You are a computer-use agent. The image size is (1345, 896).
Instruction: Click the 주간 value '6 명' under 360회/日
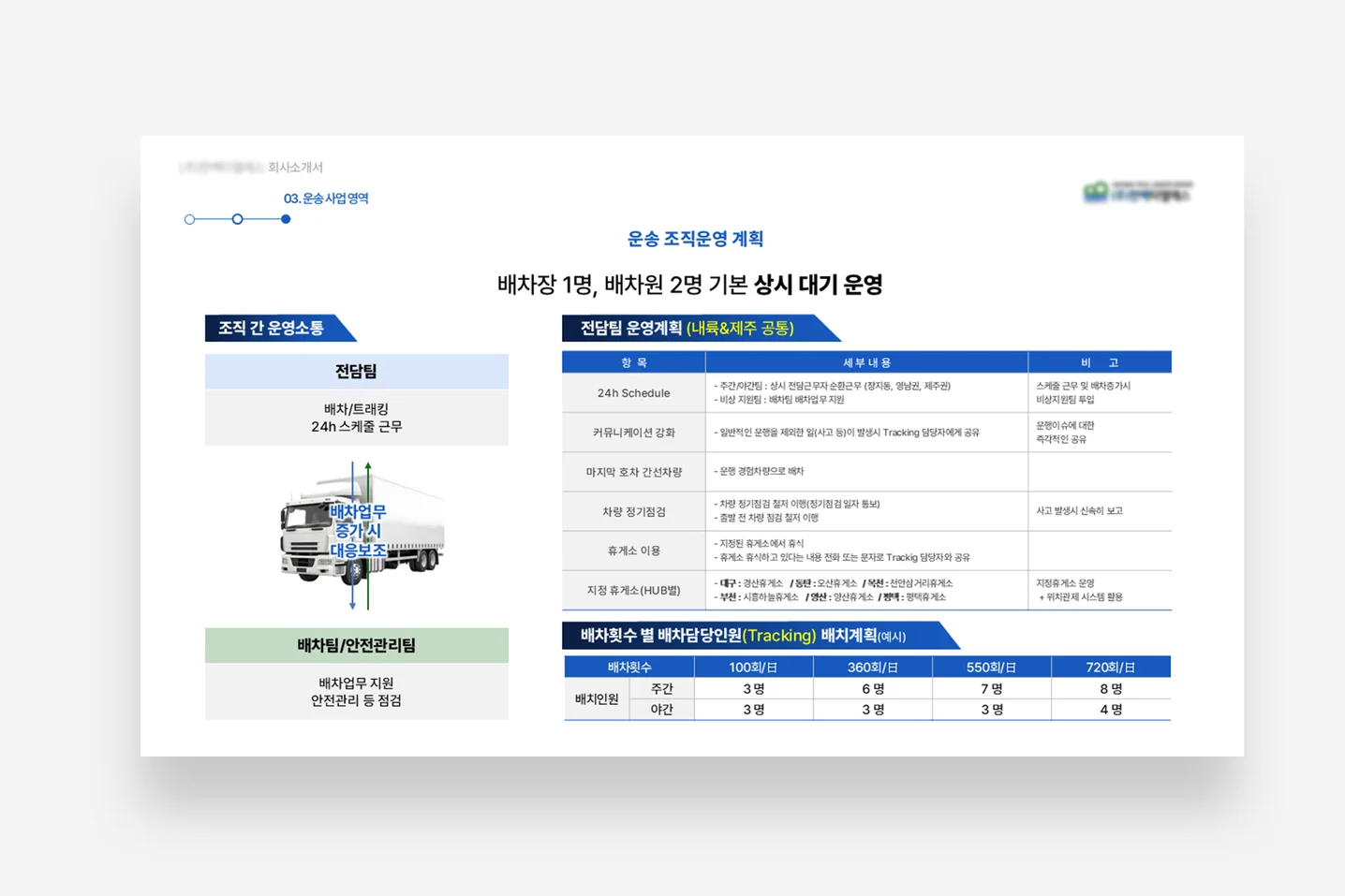tap(873, 688)
